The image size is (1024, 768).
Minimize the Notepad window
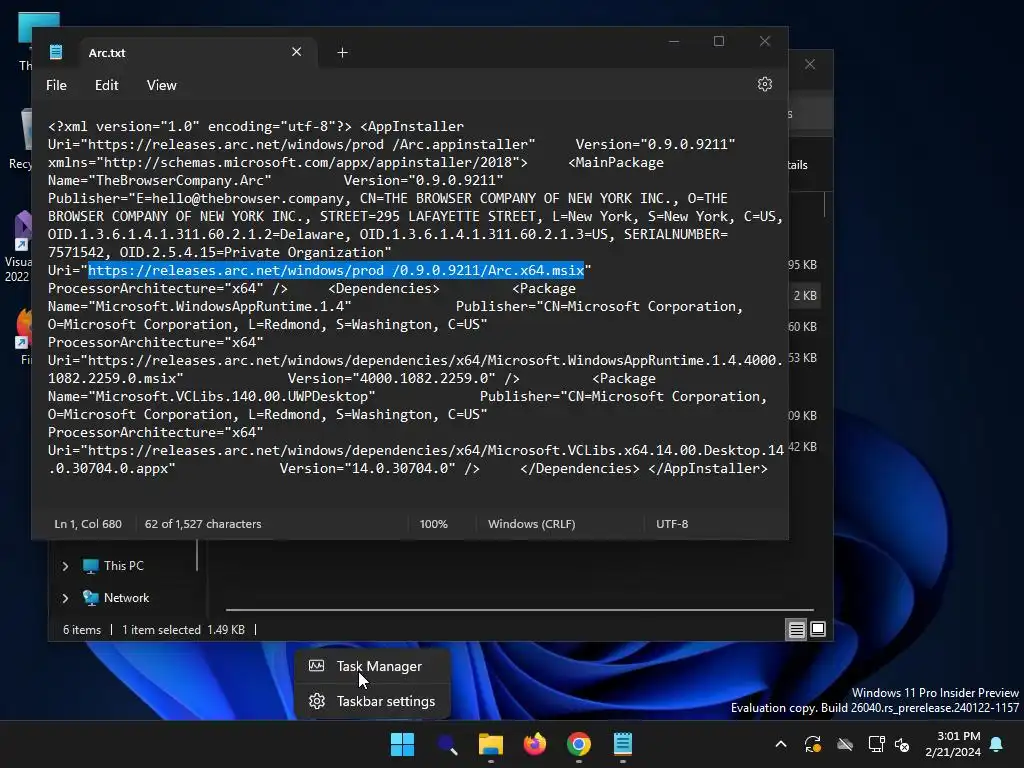(x=674, y=41)
